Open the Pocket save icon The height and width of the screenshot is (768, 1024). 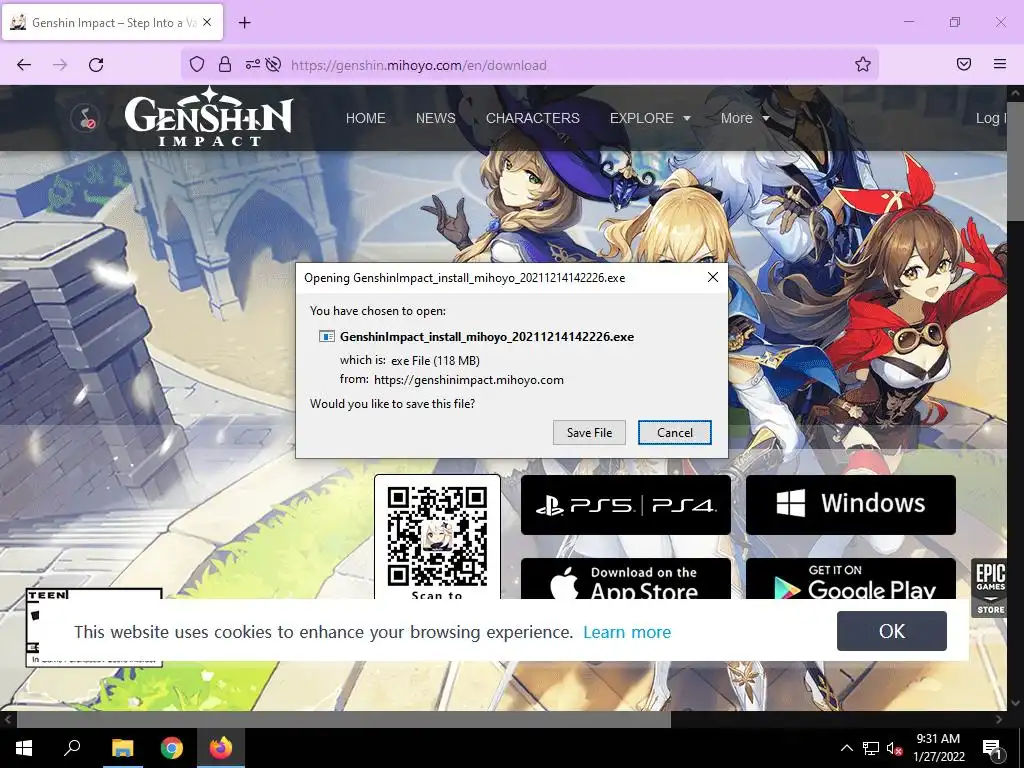[964, 64]
